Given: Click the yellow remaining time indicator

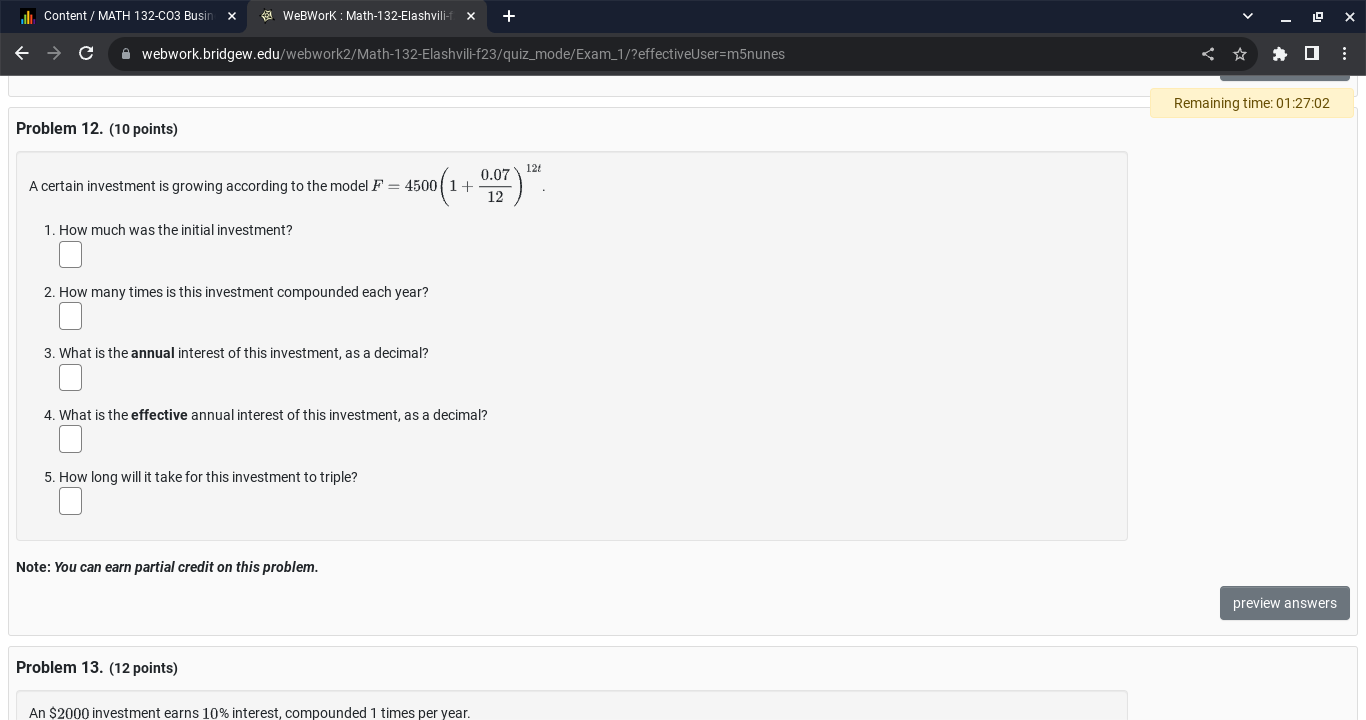Looking at the screenshot, I should click(1251, 103).
